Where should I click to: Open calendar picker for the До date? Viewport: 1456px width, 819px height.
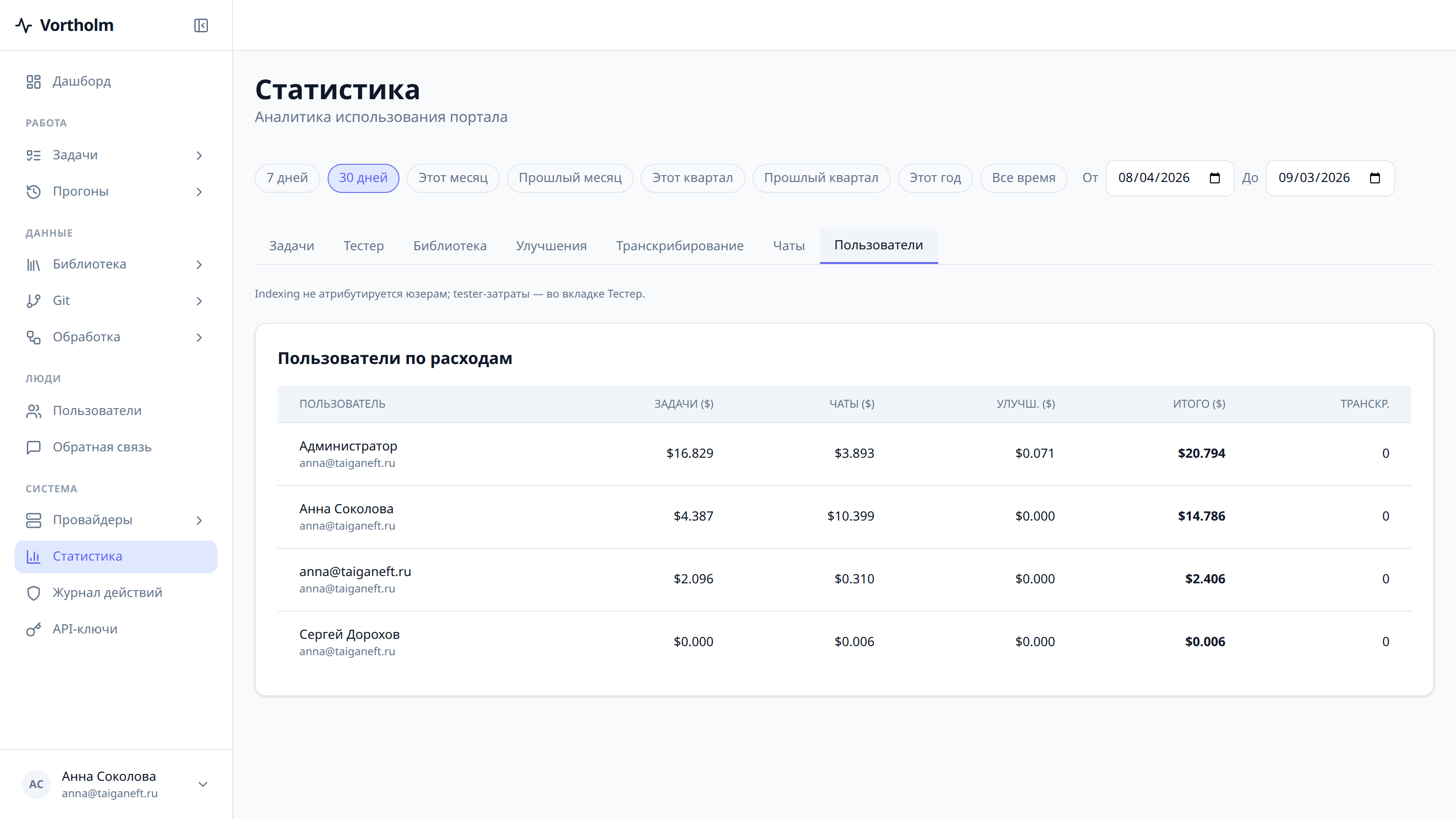tap(1375, 178)
